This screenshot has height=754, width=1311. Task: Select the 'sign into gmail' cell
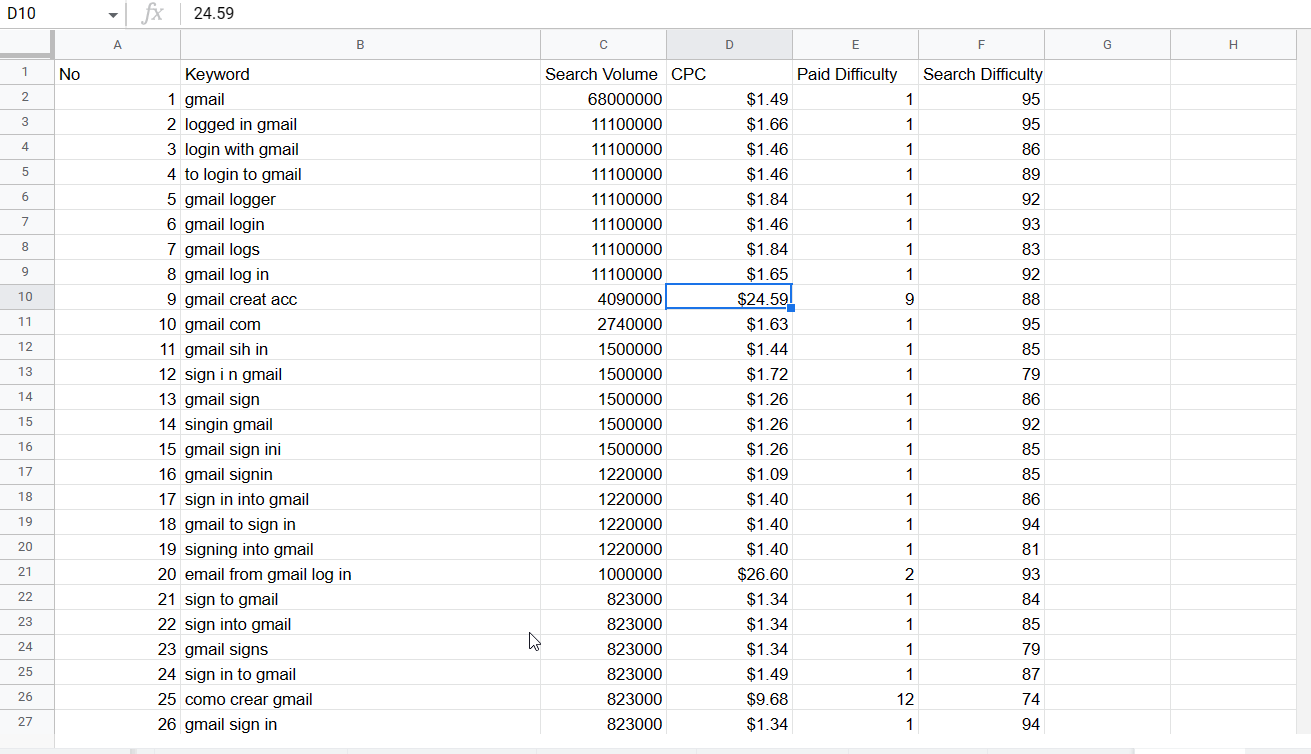[x=360, y=624]
